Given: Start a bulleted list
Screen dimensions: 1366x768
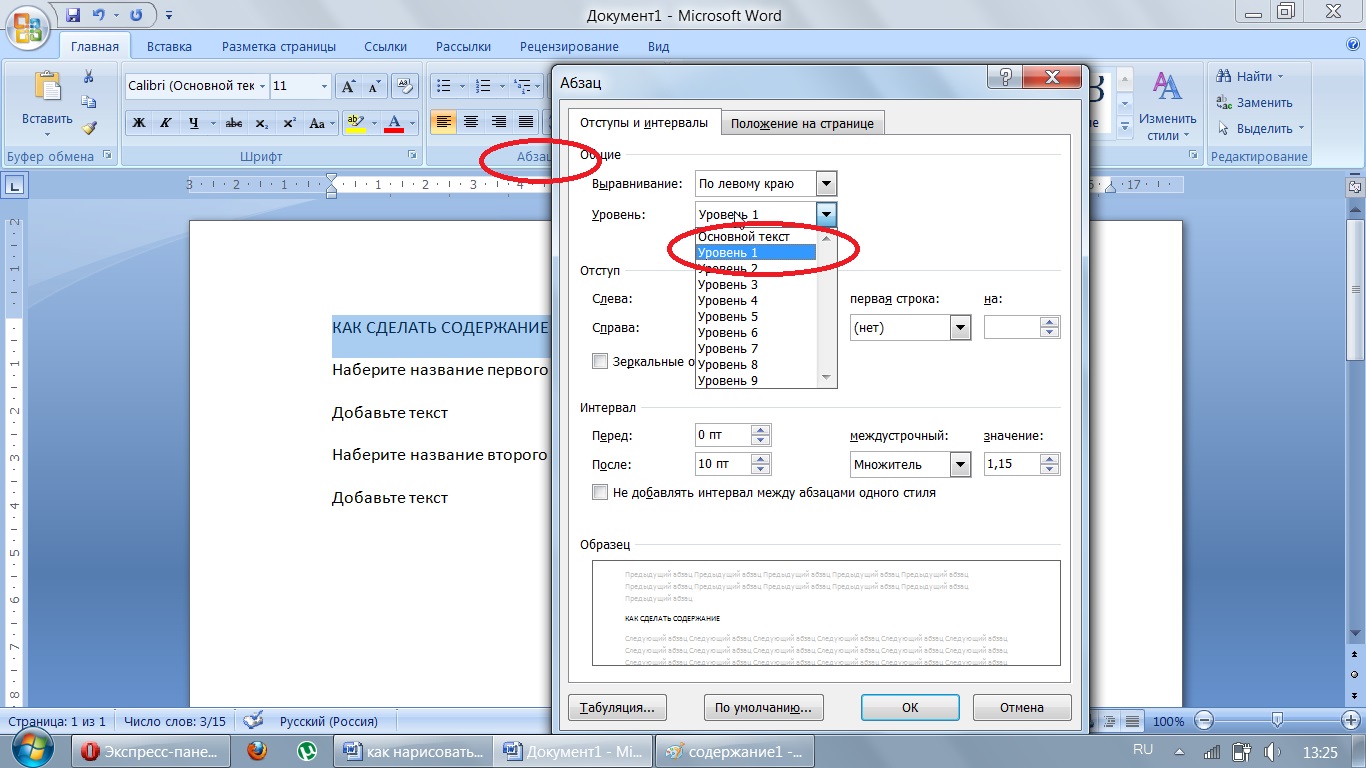Looking at the screenshot, I should [444, 86].
